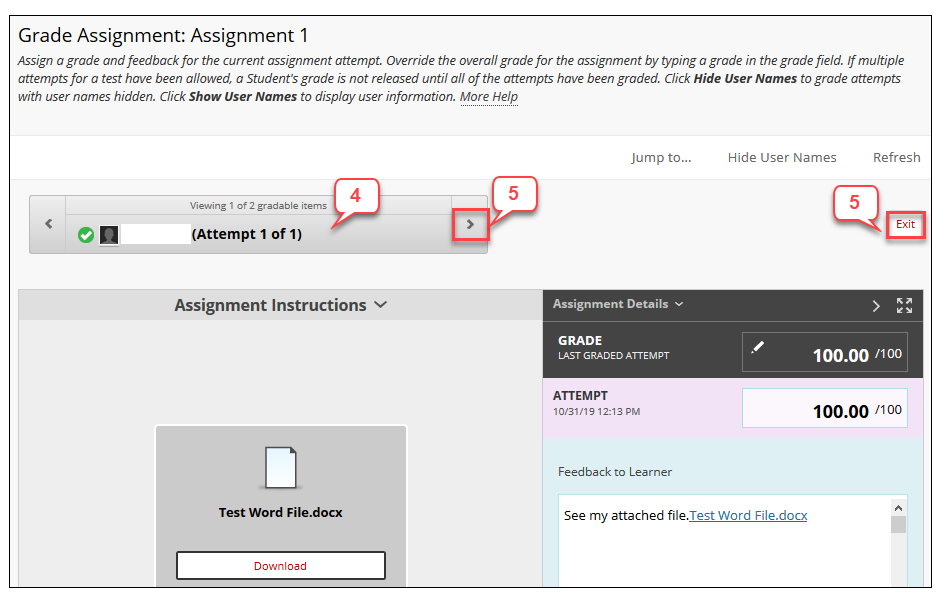This screenshot has width=944, height=598.
Task: Click Hide User Names
Action: [x=781, y=158]
